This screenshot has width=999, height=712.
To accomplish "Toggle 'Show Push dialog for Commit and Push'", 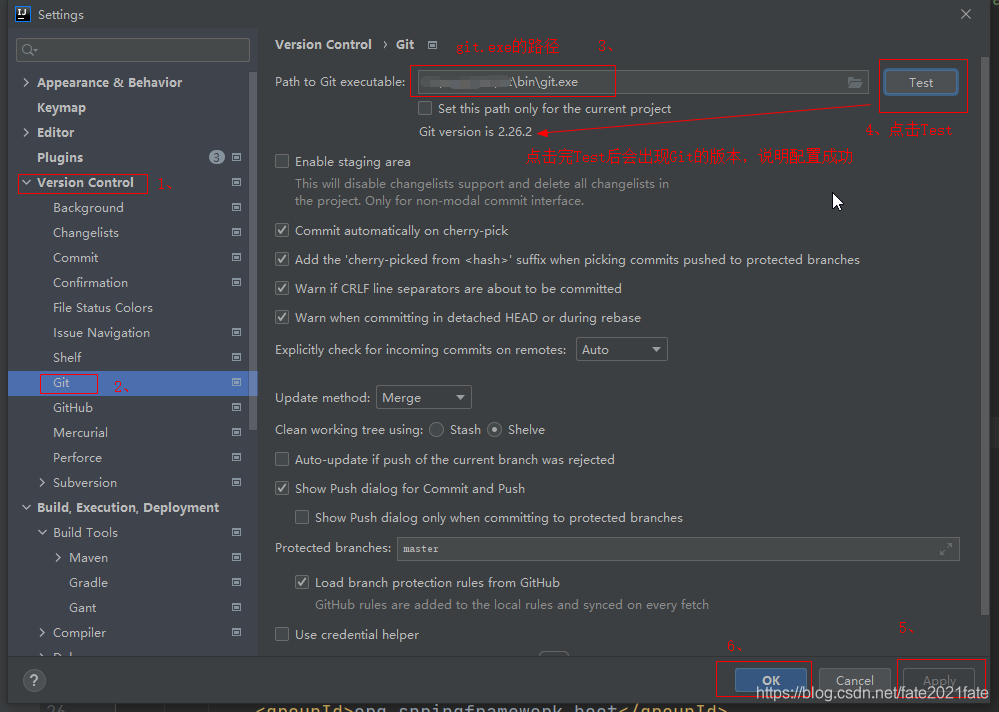I will coord(282,488).
